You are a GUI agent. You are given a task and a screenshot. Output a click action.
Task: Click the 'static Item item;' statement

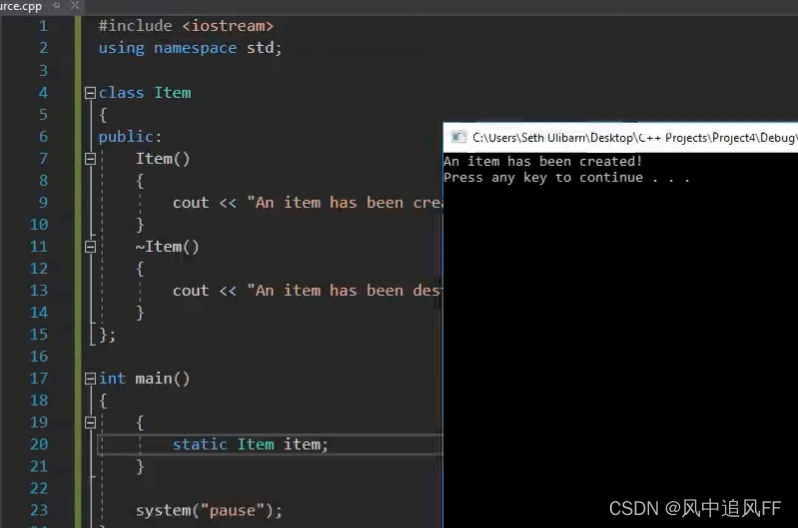pyautogui.click(x=250, y=444)
